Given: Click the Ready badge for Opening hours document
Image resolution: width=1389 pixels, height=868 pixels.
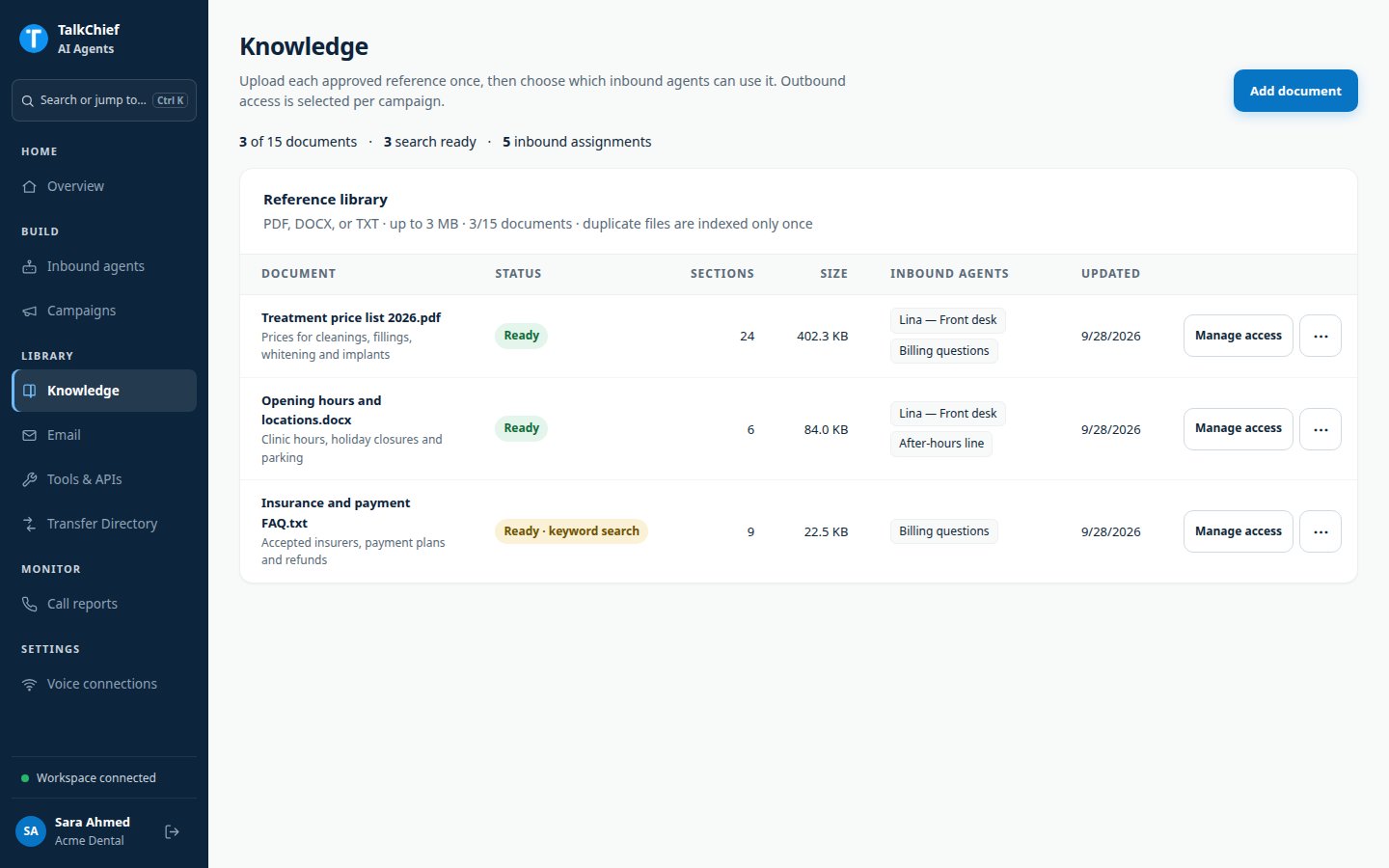Looking at the screenshot, I should (521, 428).
